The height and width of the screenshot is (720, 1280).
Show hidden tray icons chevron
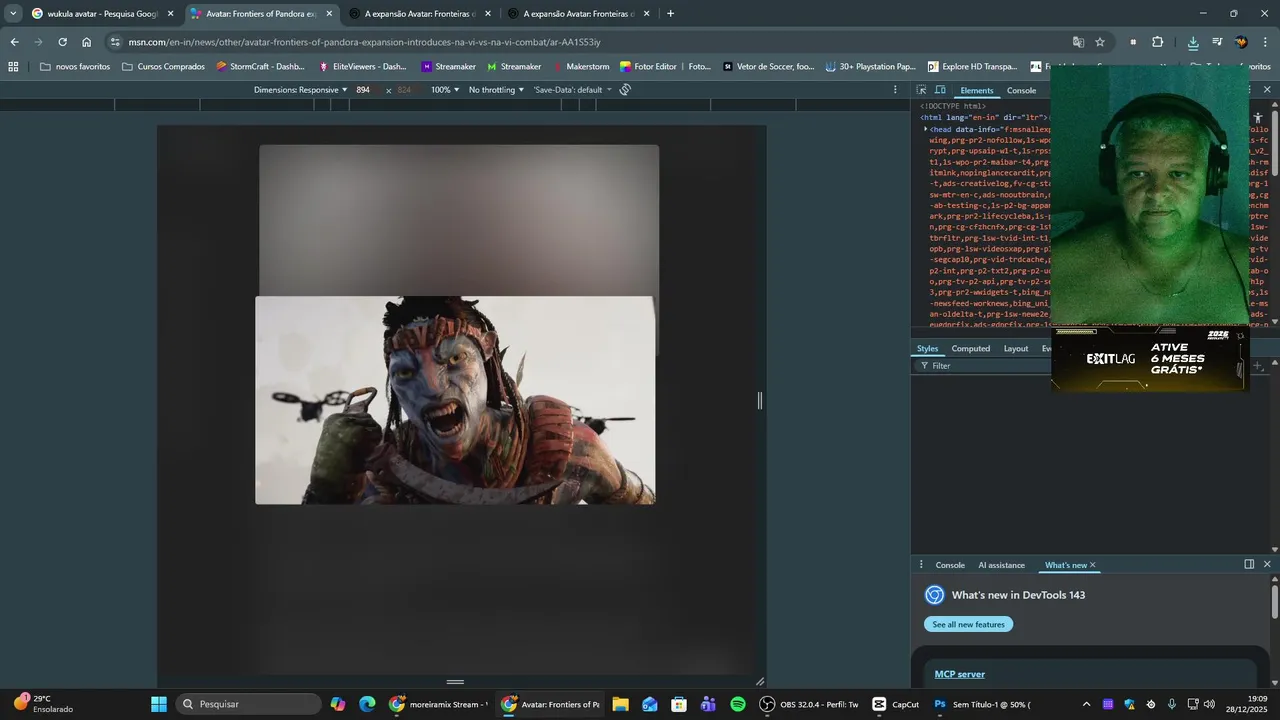(x=1086, y=704)
